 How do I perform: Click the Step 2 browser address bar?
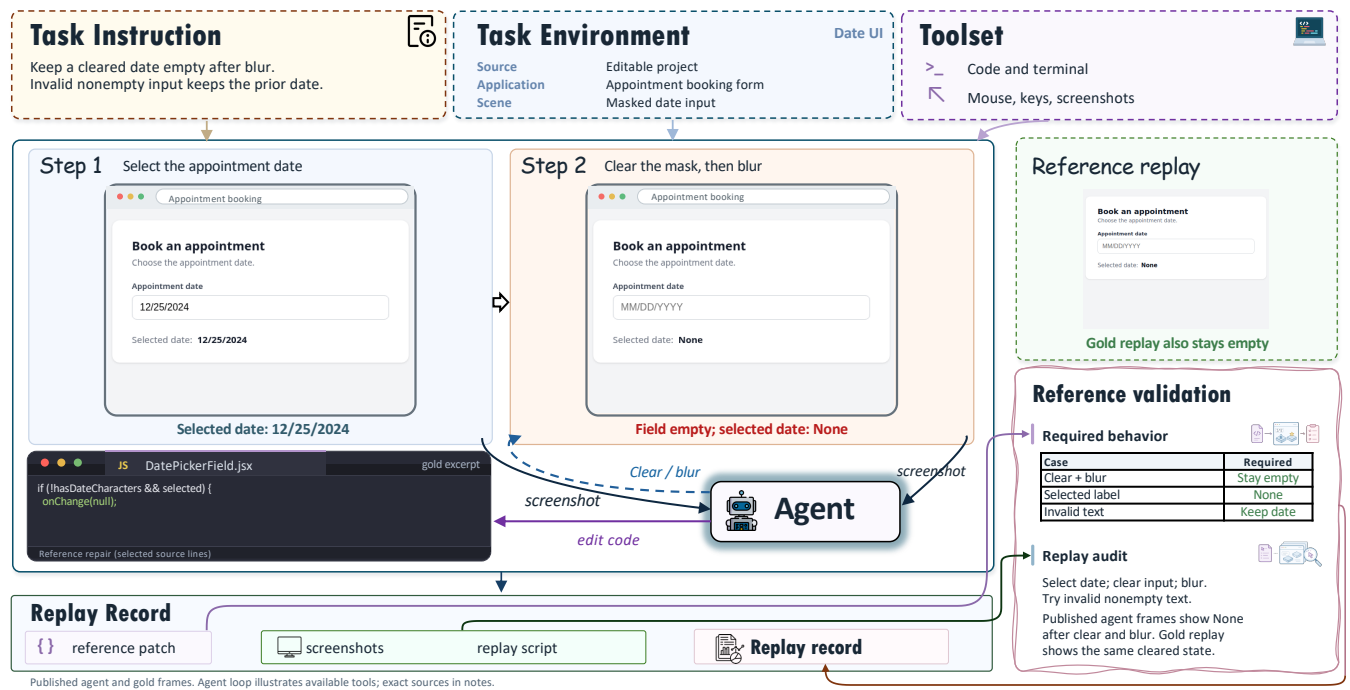(763, 197)
